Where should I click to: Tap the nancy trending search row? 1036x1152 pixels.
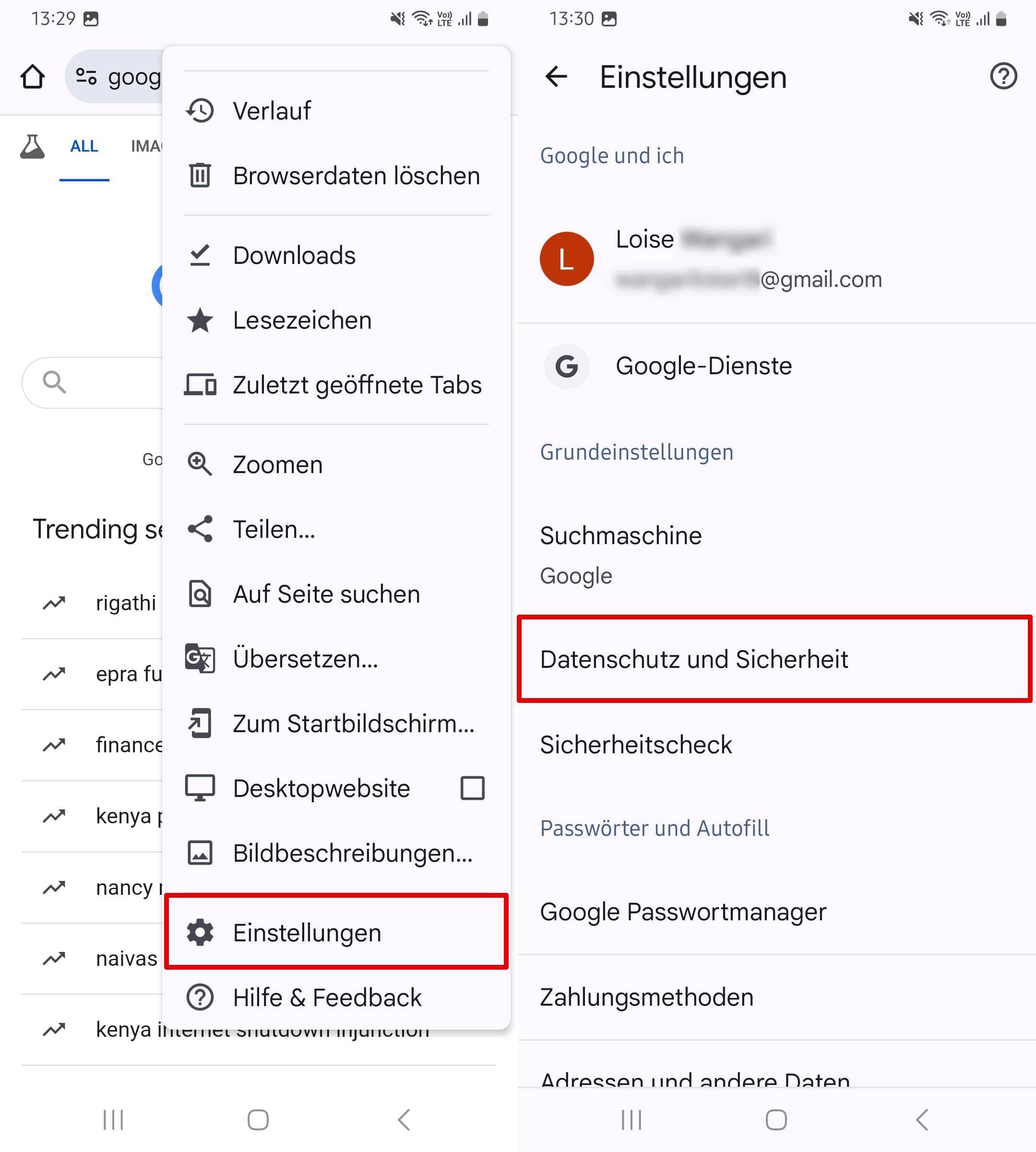(x=93, y=887)
